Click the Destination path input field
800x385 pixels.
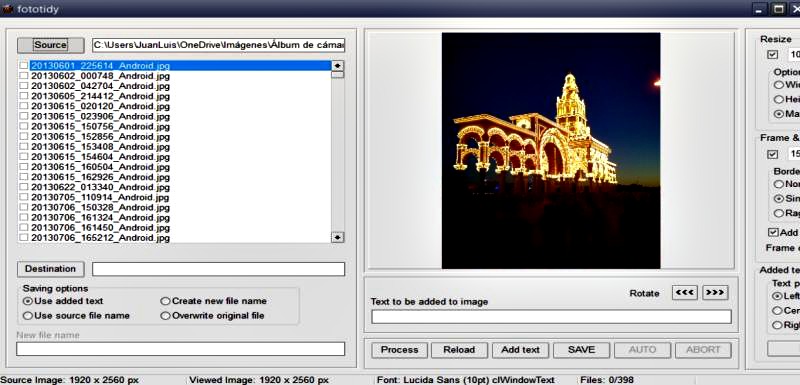(x=218, y=269)
